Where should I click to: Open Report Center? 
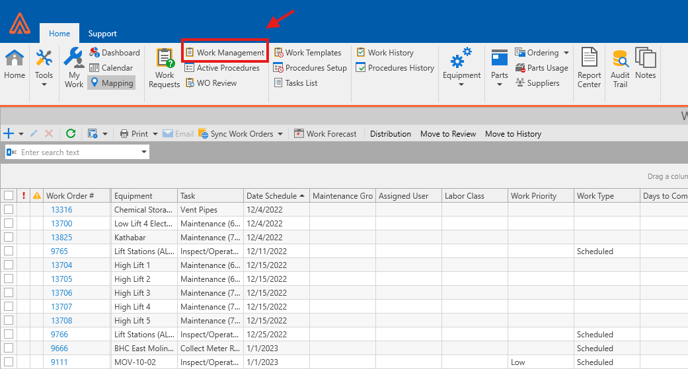click(x=589, y=68)
